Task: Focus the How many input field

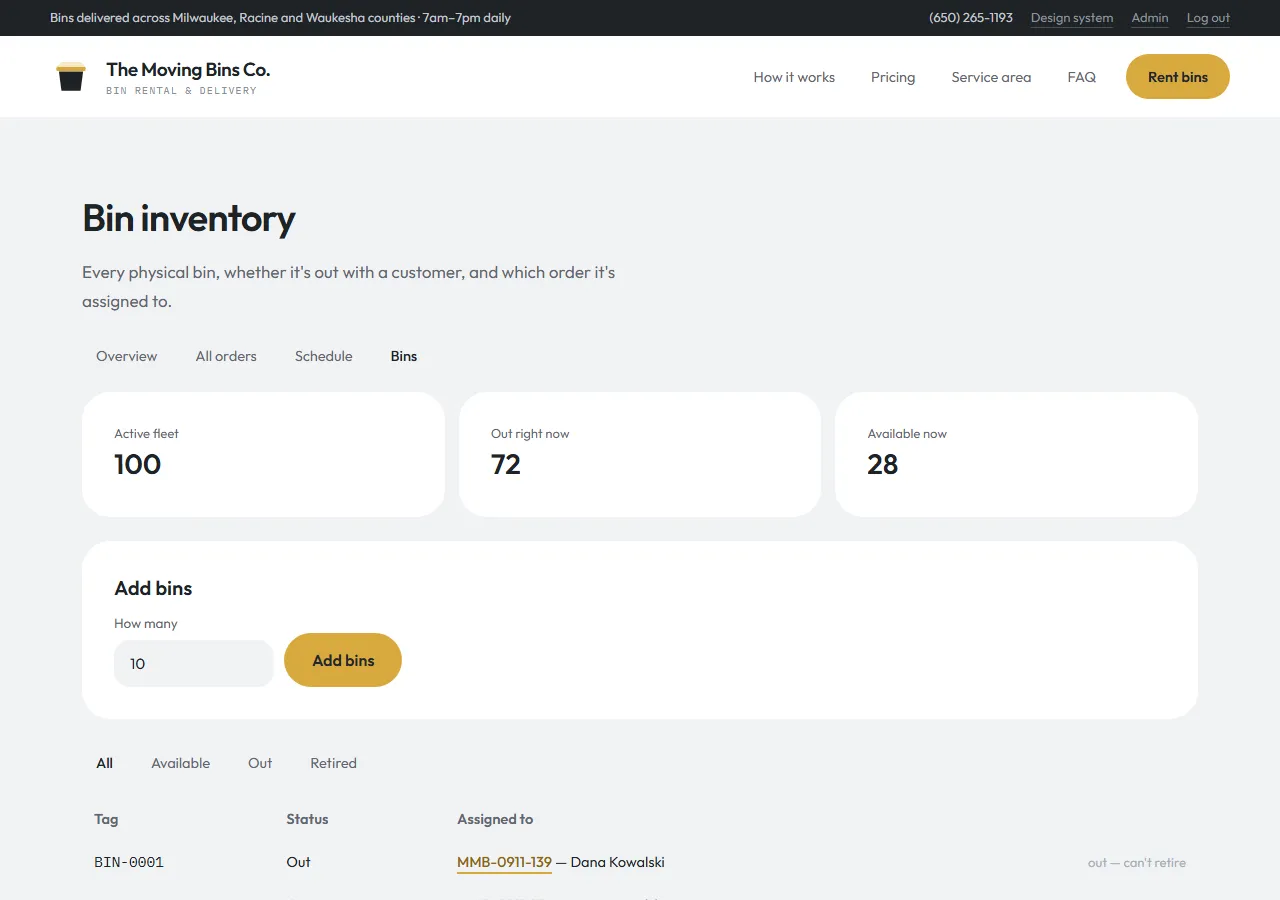Action: (x=194, y=663)
